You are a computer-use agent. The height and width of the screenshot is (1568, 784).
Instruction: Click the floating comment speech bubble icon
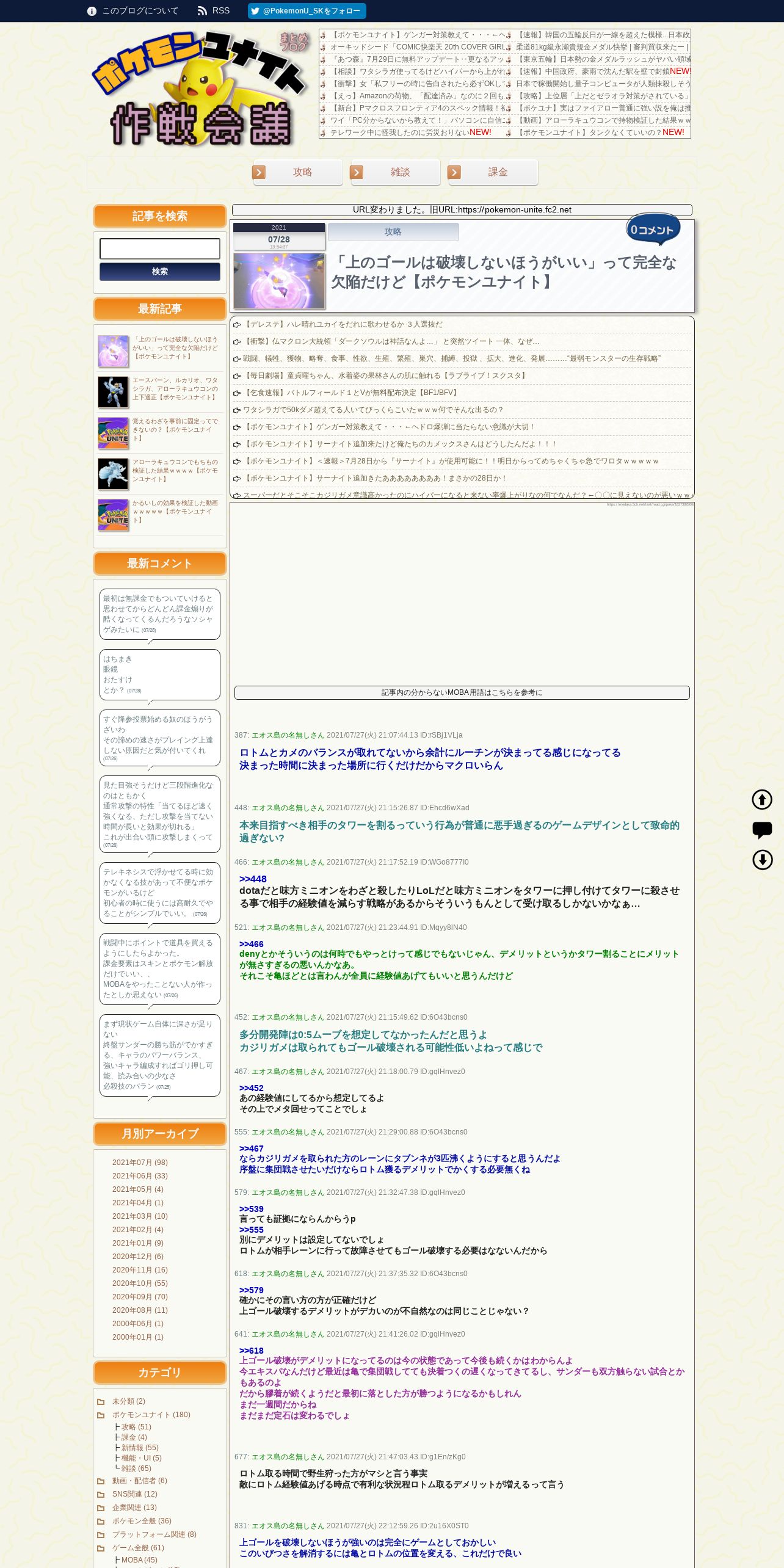[762, 829]
